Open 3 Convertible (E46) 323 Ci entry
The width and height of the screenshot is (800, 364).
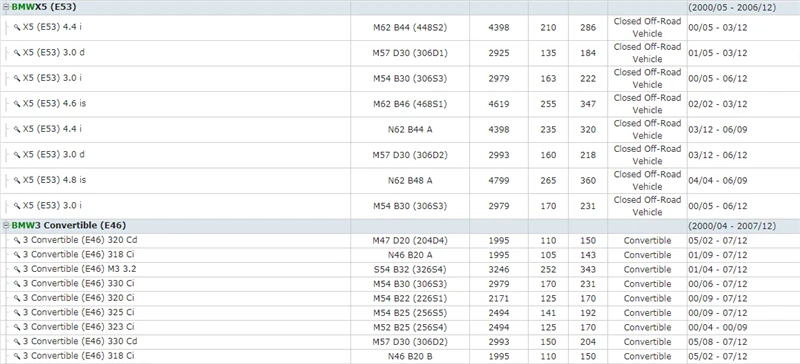point(79,327)
